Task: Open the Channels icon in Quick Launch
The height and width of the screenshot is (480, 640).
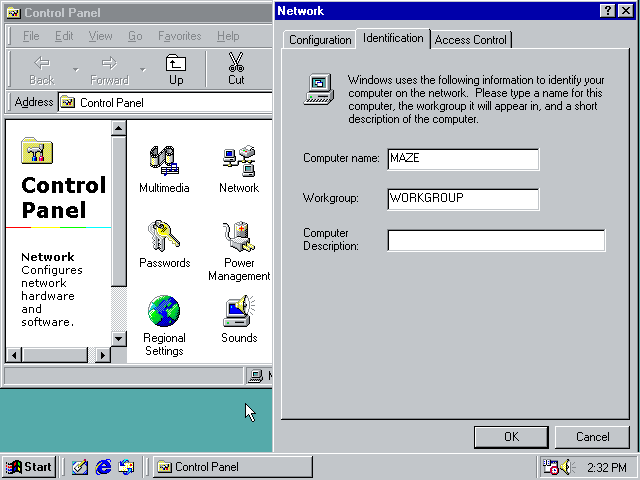Action: click(126, 467)
